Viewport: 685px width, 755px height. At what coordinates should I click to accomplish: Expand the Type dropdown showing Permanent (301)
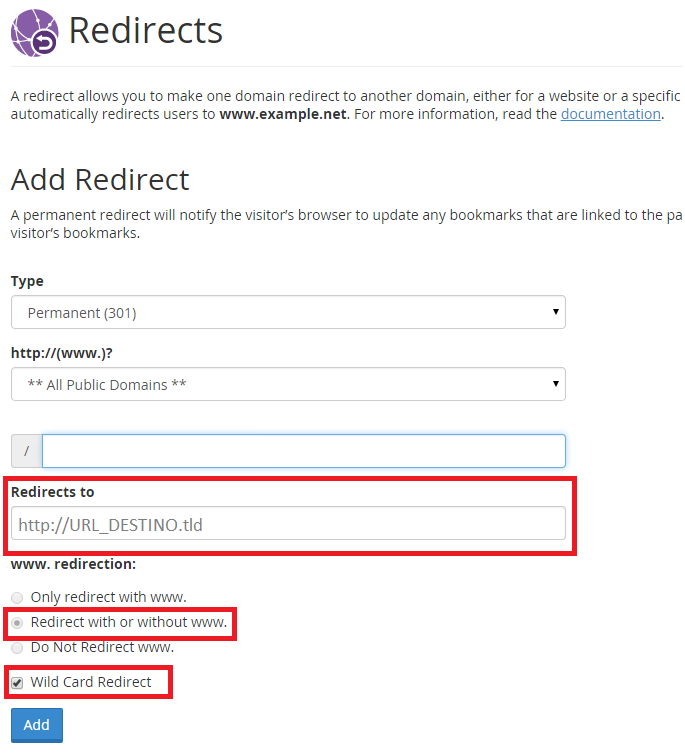288,313
